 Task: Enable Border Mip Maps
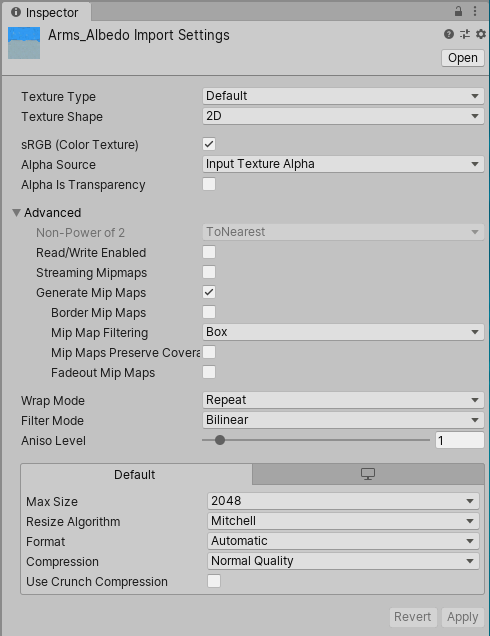click(209, 312)
